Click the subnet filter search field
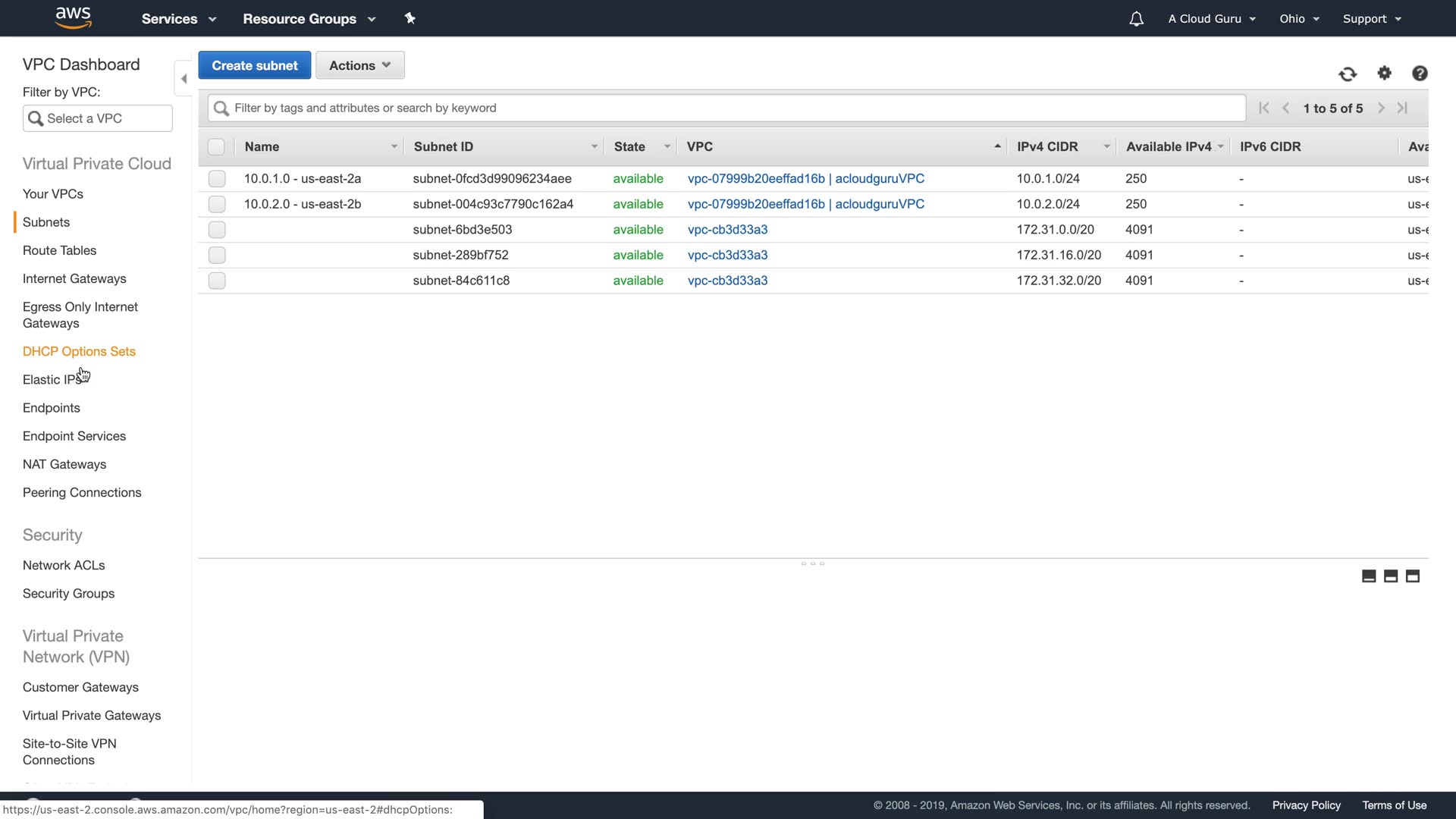 pyautogui.click(x=726, y=108)
